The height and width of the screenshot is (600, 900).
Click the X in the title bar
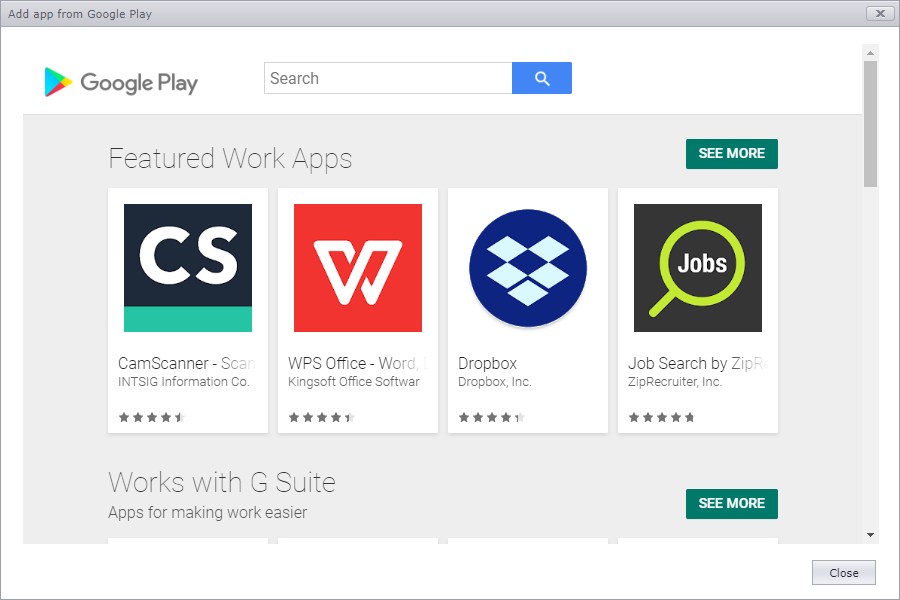coord(880,13)
